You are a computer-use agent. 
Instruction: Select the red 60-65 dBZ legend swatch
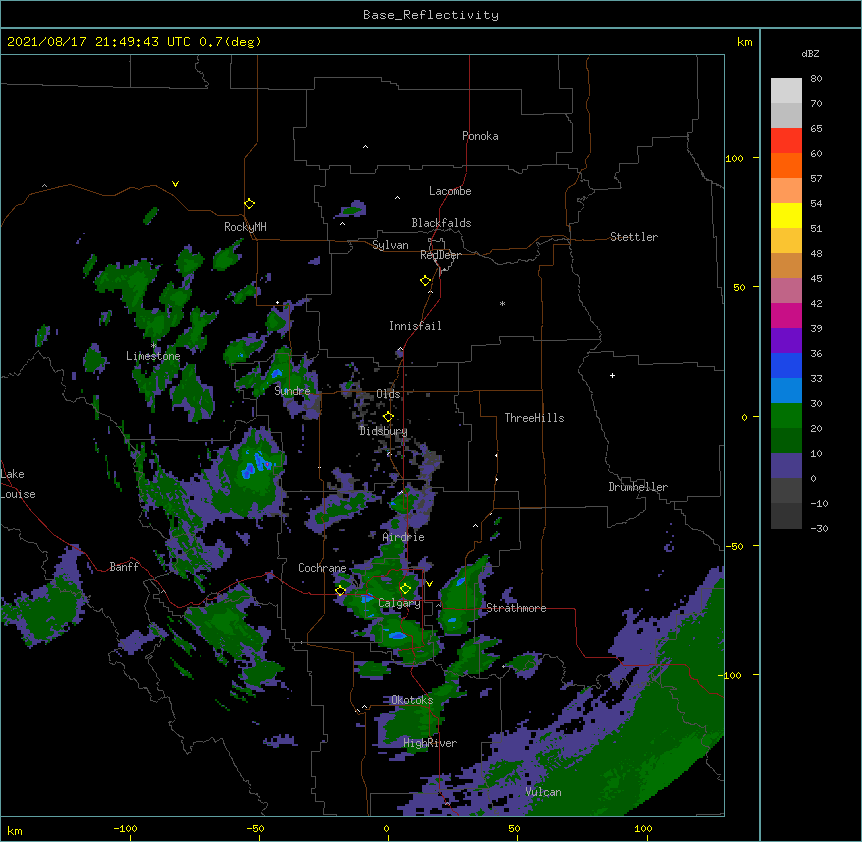pyautogui.click(x=786, y=140)
